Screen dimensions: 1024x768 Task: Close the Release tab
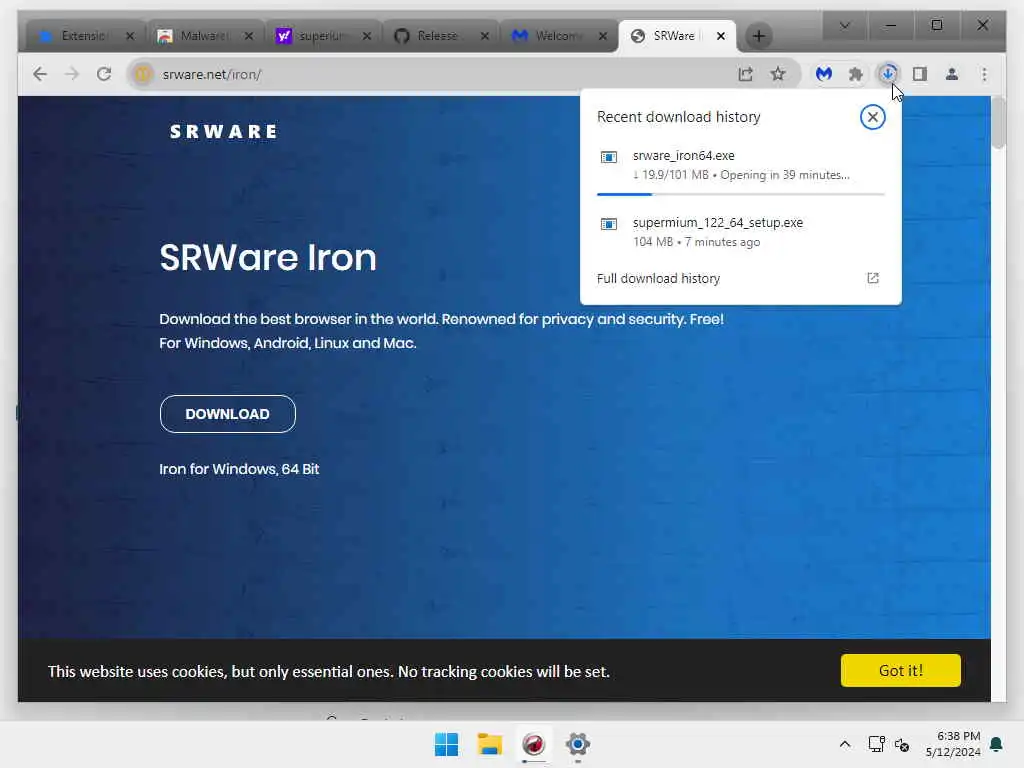pos(485,36)
